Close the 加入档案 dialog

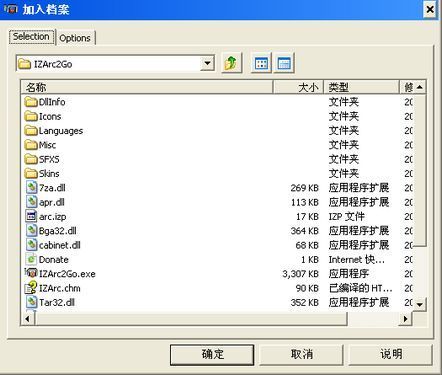[x=430, y=9]
